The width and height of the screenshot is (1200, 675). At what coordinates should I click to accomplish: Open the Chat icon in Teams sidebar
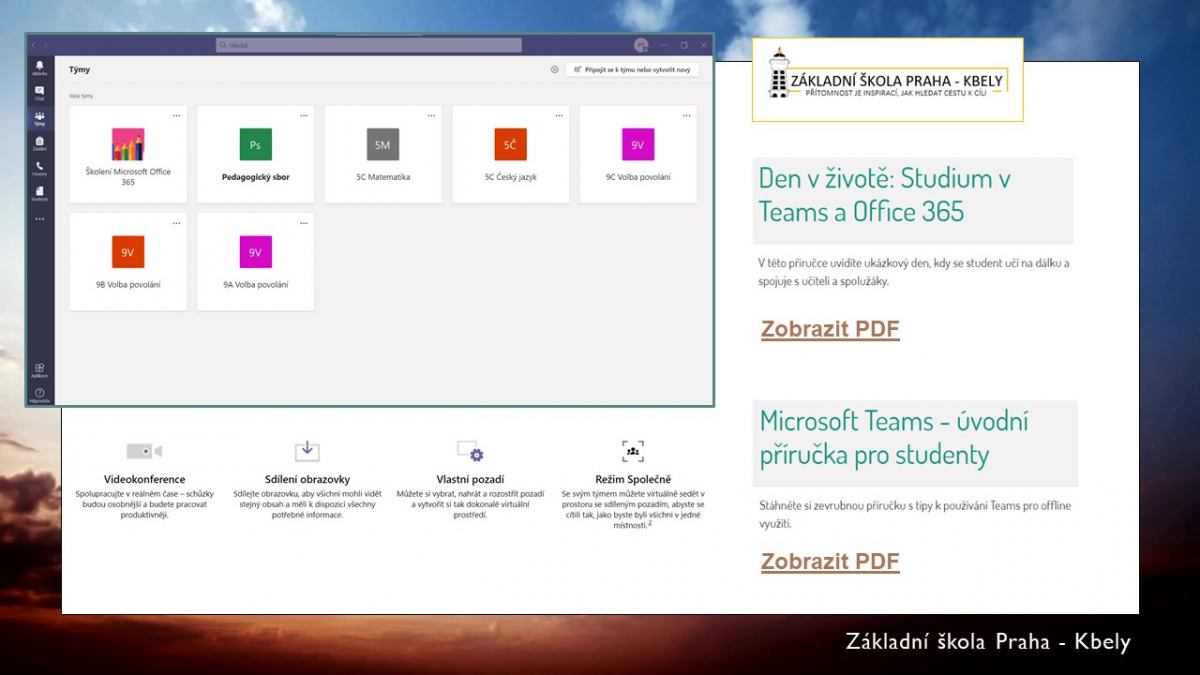pyautogui.click(x=40, y=93)
